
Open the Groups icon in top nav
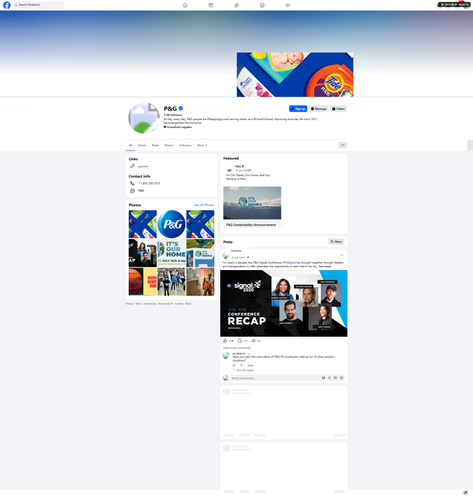pyautogui.click(x=236, y=5)
